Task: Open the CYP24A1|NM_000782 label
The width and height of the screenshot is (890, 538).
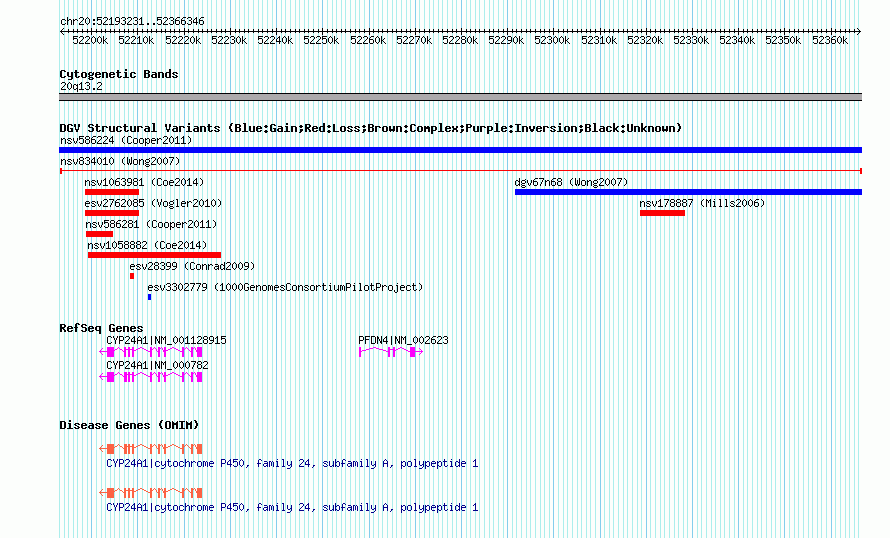Action: [x=157, y=365]
